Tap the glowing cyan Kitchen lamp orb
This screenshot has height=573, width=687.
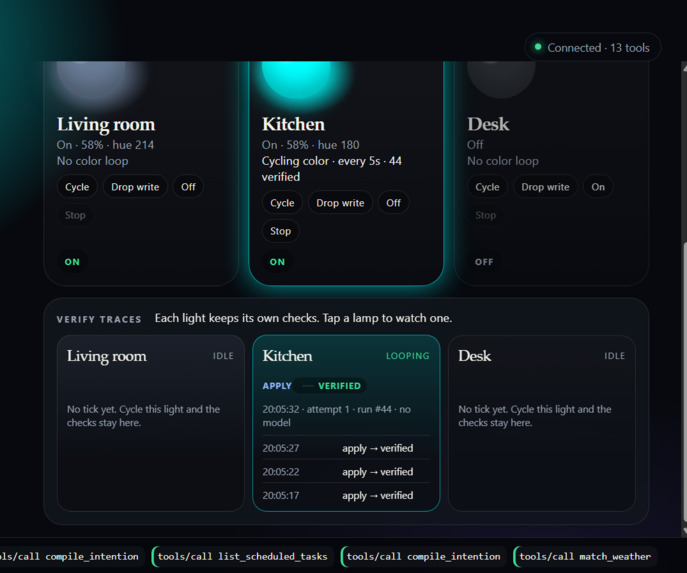(296, 79)
